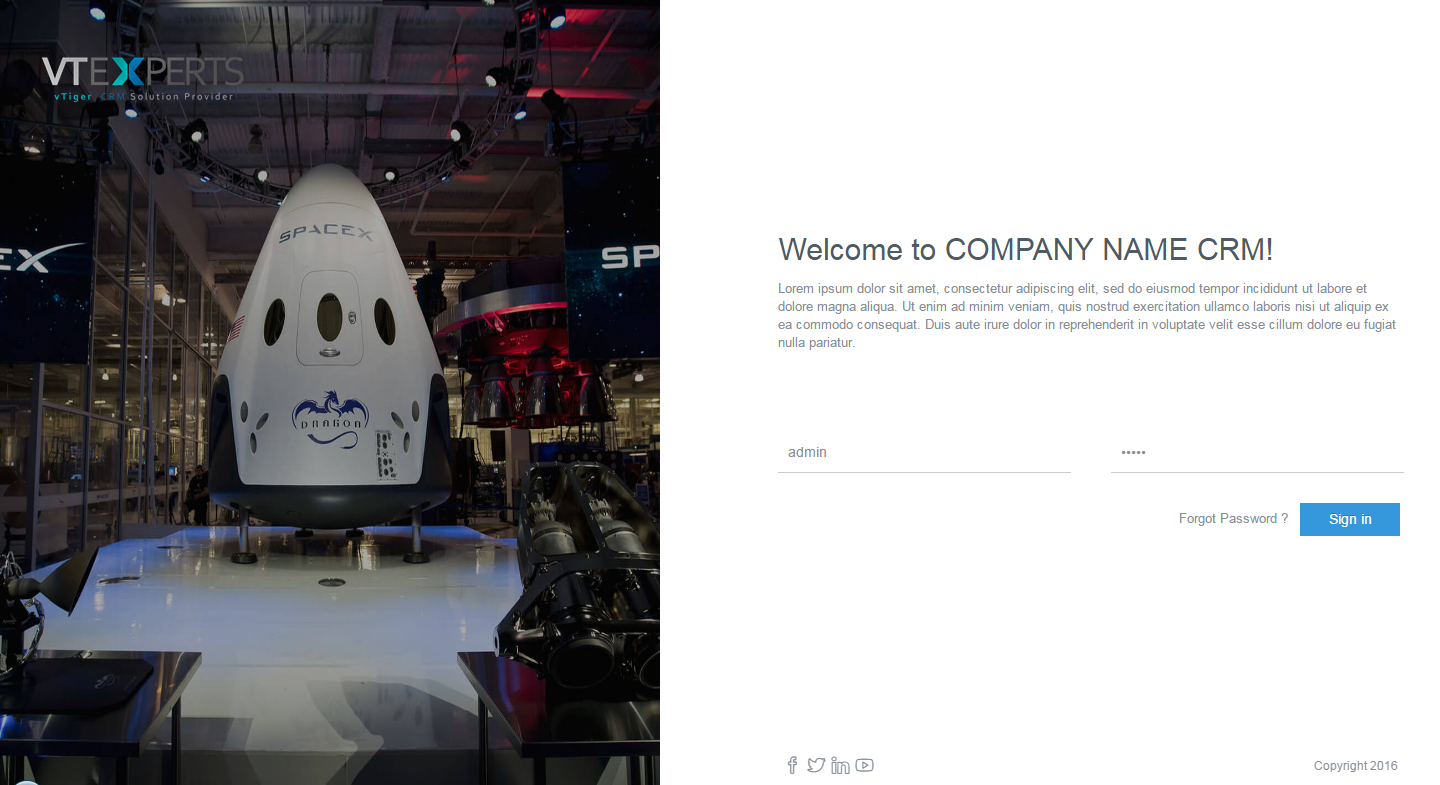Open the Facebook social link icon
Screen dimensions: 1440x785
792,765
